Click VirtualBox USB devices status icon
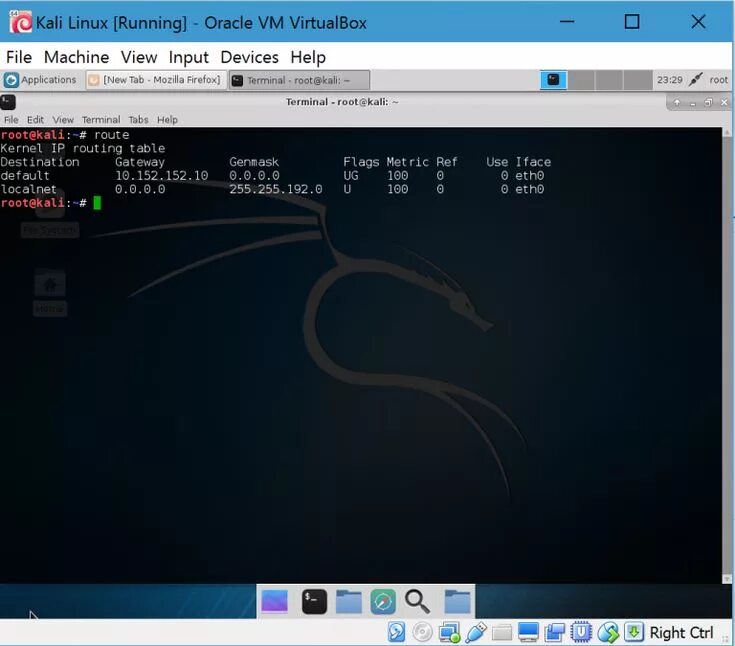 [476, 632]
